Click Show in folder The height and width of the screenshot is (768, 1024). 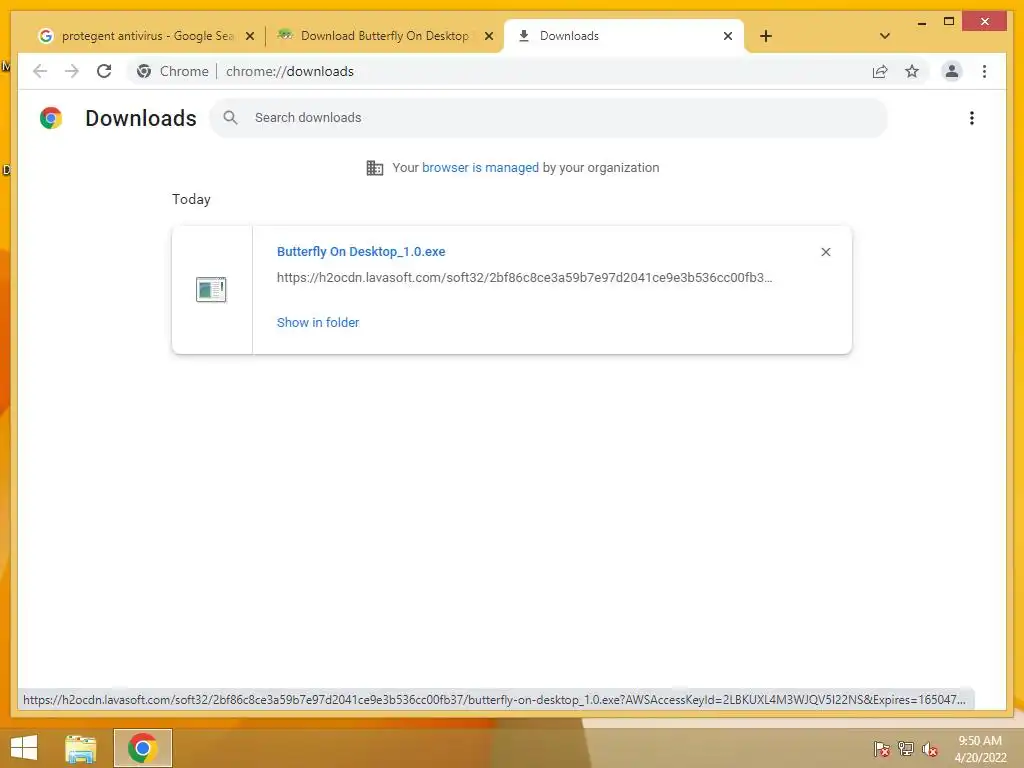pyautogui.click(x=318, y=323)
